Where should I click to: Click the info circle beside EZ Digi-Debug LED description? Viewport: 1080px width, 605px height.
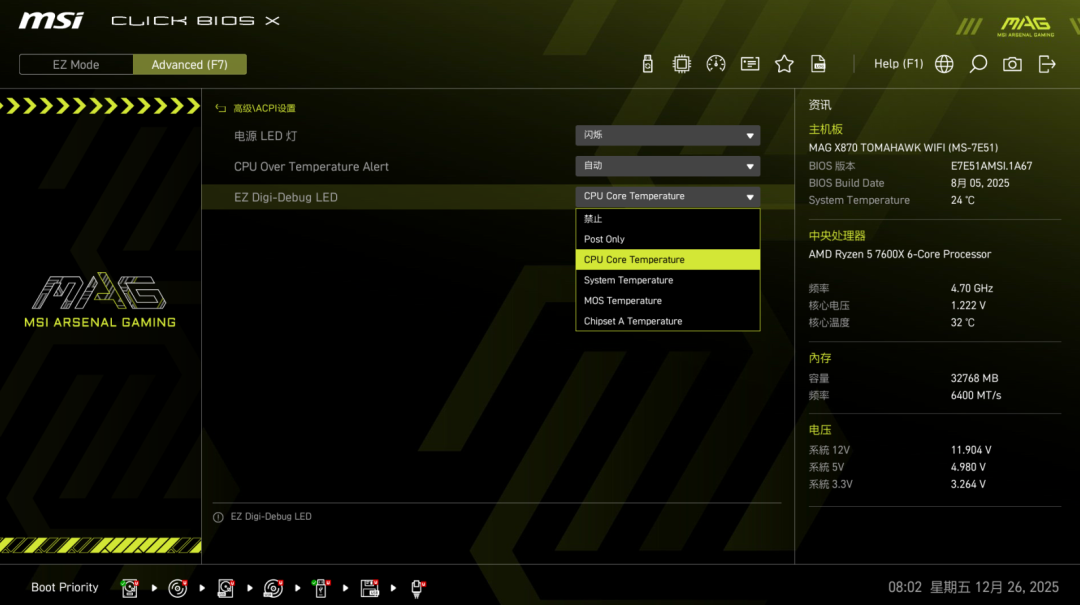pos(218,517)
